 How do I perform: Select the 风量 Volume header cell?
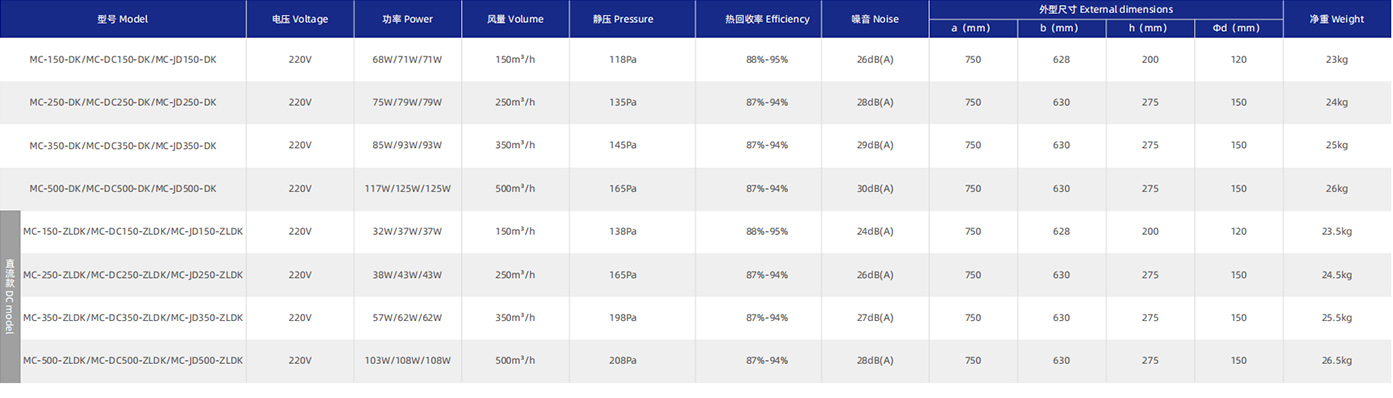click(515, 19)
